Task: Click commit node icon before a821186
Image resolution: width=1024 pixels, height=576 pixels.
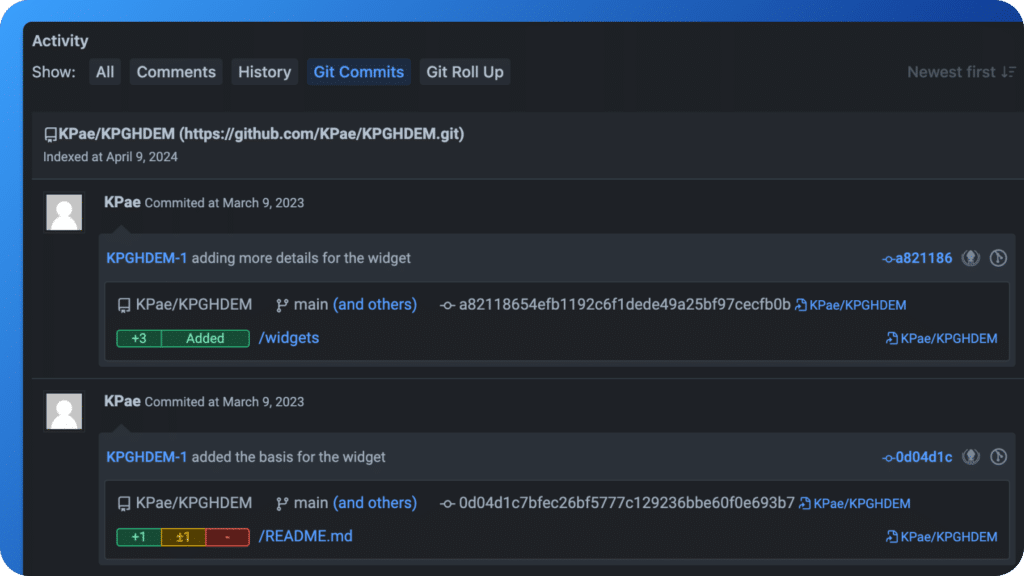Action: coord(888,259)
